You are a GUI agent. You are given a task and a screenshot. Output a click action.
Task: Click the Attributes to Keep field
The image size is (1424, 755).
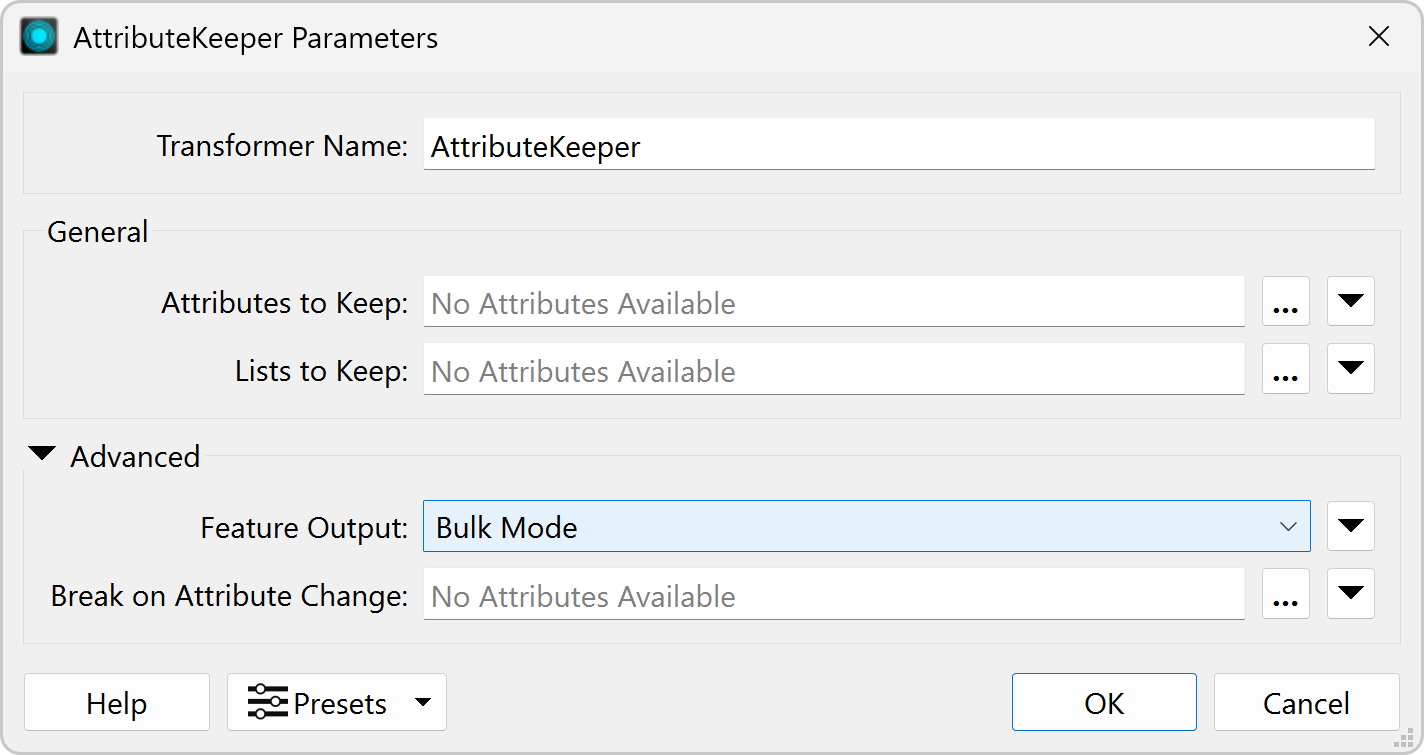click(x=834, y=302)
